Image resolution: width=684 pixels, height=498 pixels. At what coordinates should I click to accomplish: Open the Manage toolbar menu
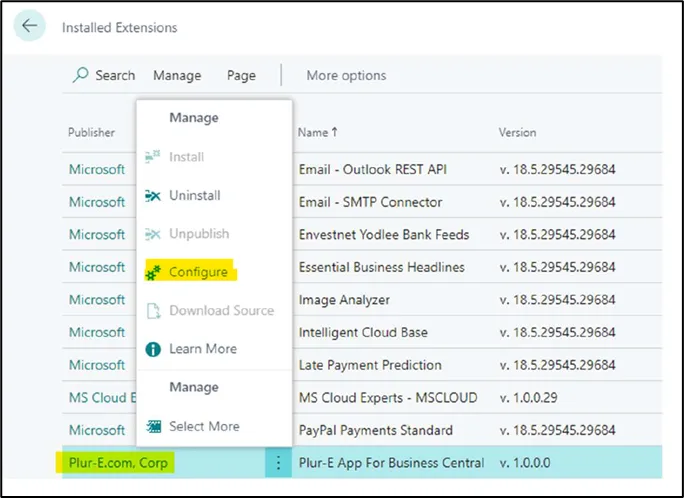[x=177, y=75]
